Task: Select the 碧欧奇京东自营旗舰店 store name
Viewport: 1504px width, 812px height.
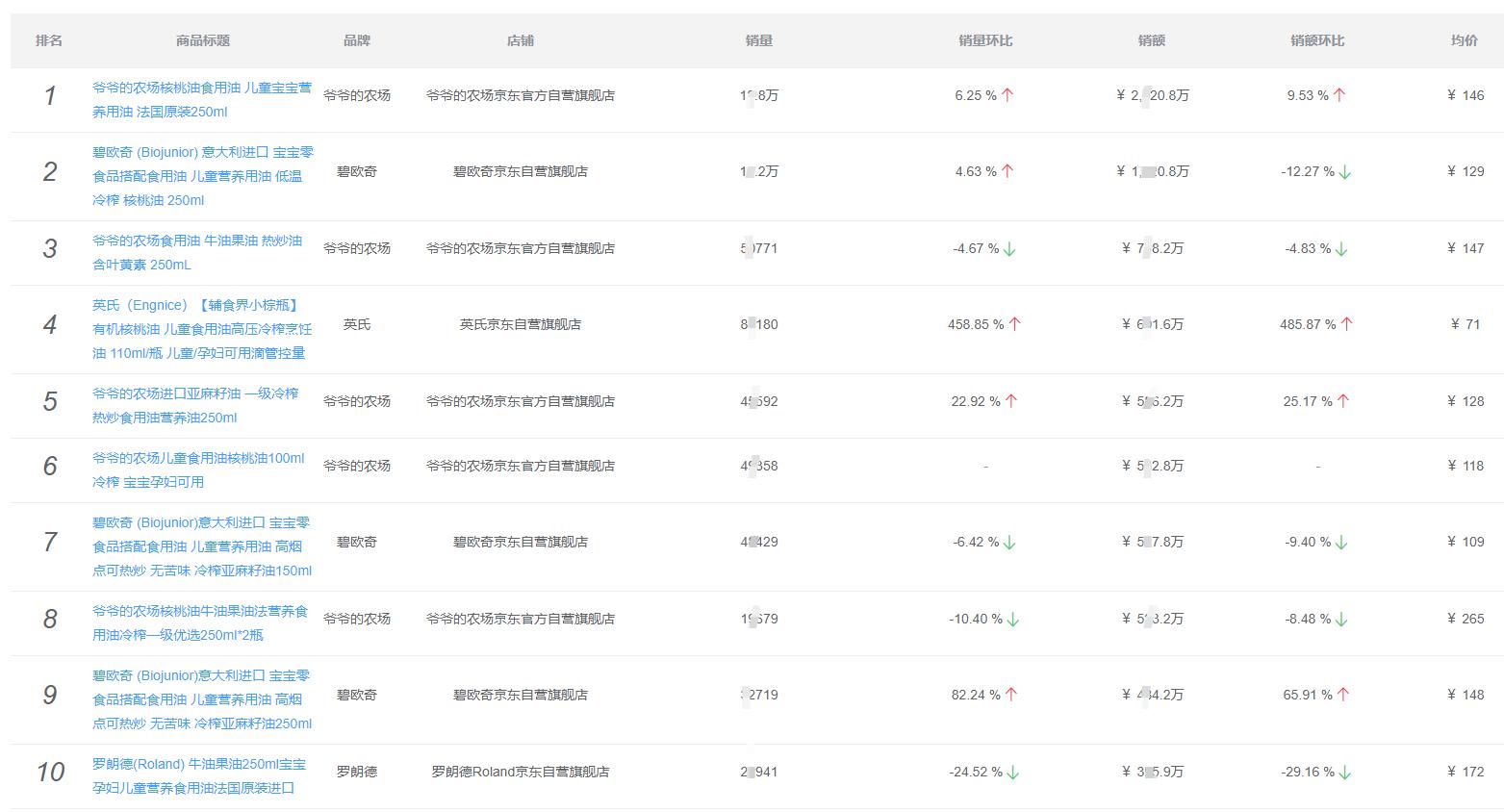Action: click(x=521, y=172)
